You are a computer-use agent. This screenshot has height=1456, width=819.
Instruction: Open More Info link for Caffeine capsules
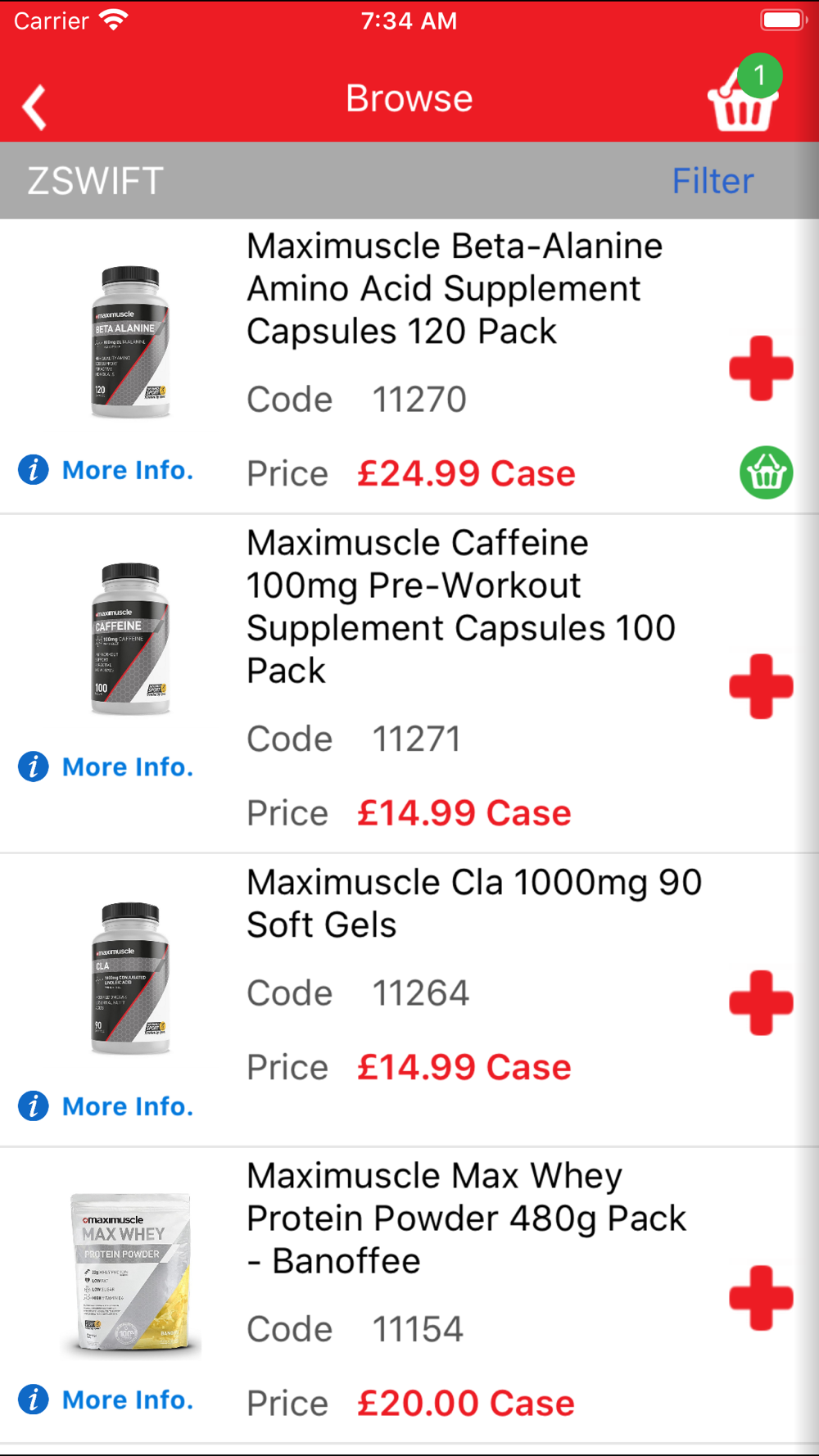coord(128,766)
